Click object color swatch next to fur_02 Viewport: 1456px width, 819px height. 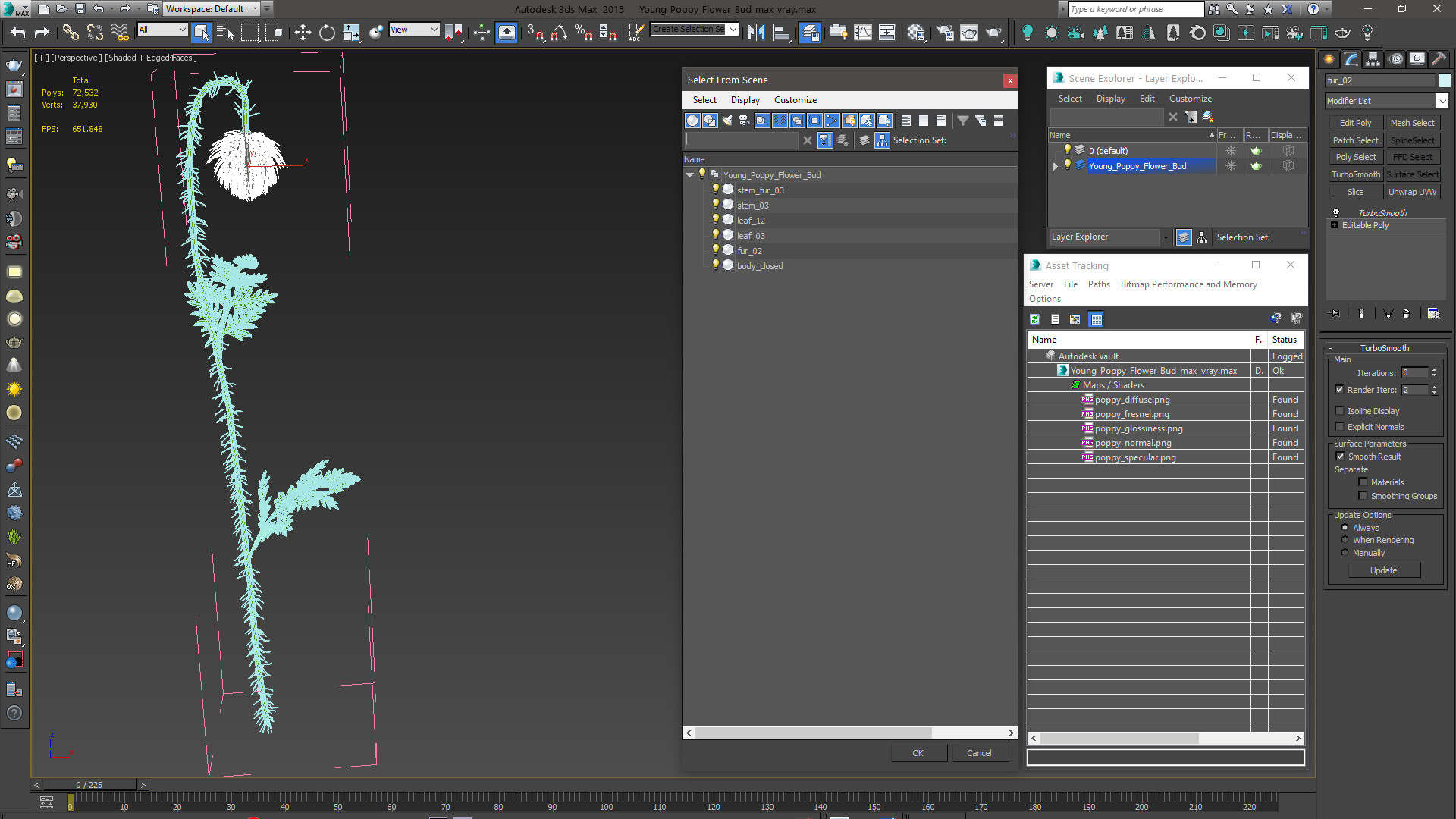[x=1445, y=80]
